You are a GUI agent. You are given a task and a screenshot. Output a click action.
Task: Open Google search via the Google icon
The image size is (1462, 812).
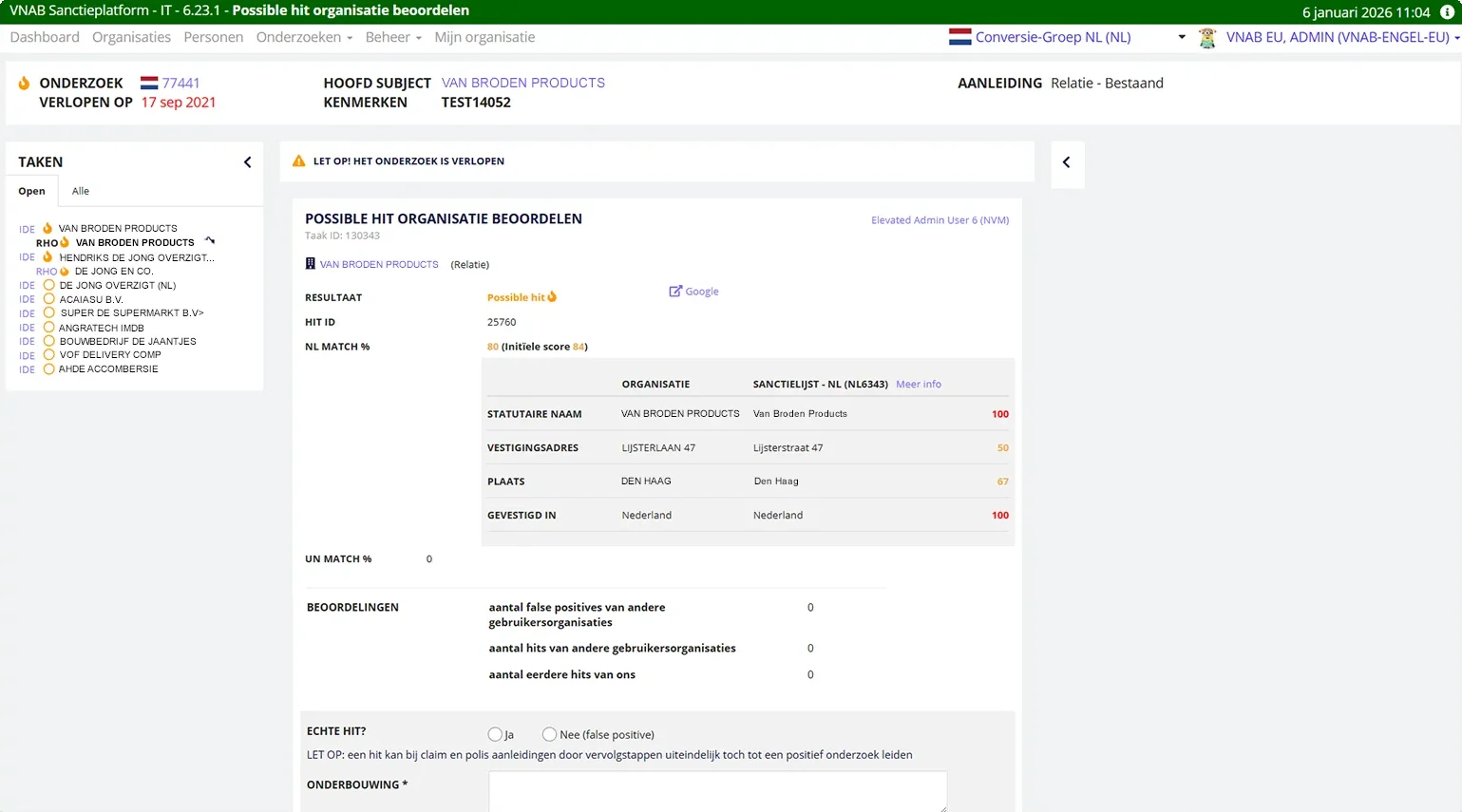(x=676, y=291)
